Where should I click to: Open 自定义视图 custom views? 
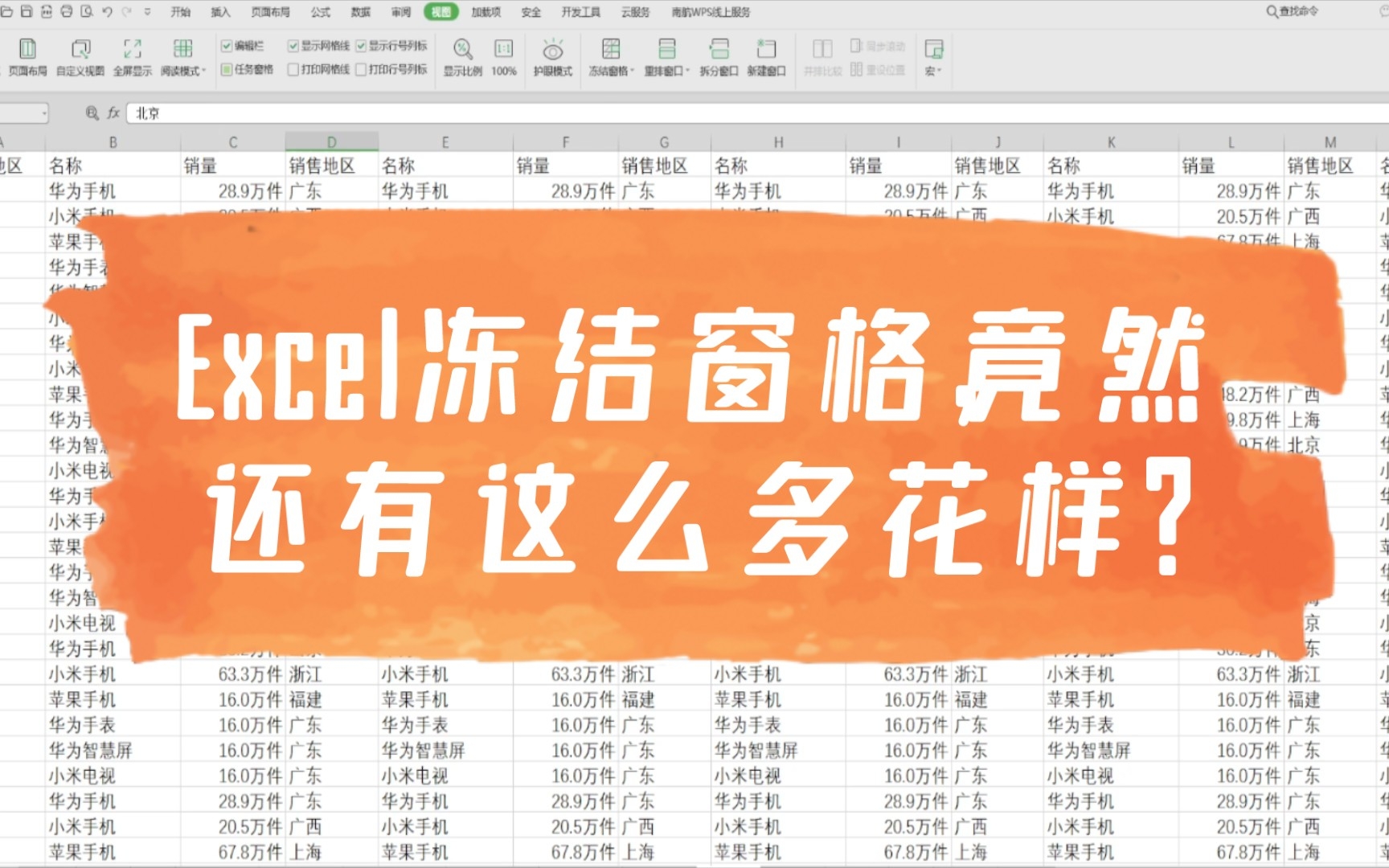[x=77, y=56]
